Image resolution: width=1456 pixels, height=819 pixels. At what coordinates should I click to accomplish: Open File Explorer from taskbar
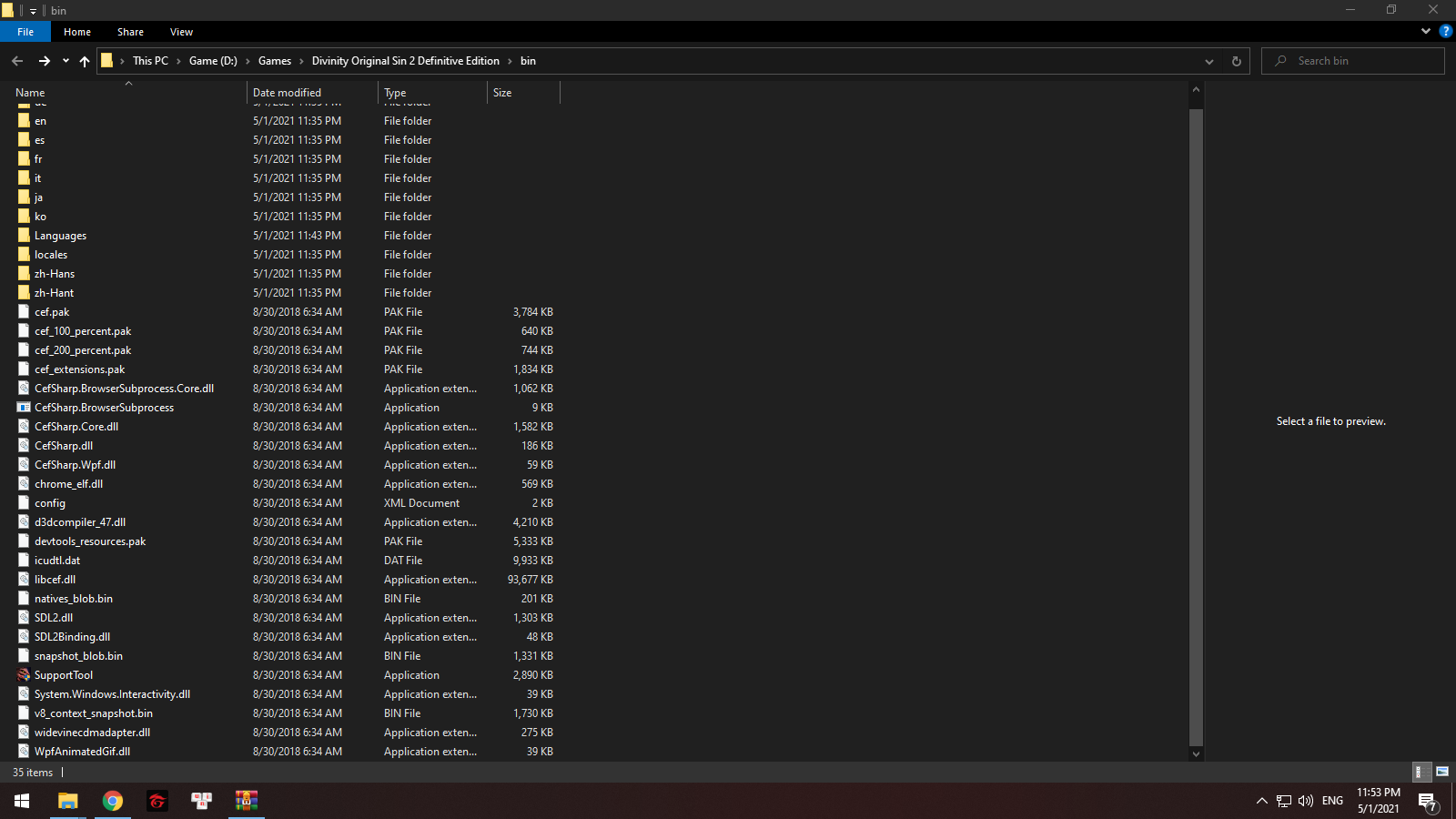(68, 801)
